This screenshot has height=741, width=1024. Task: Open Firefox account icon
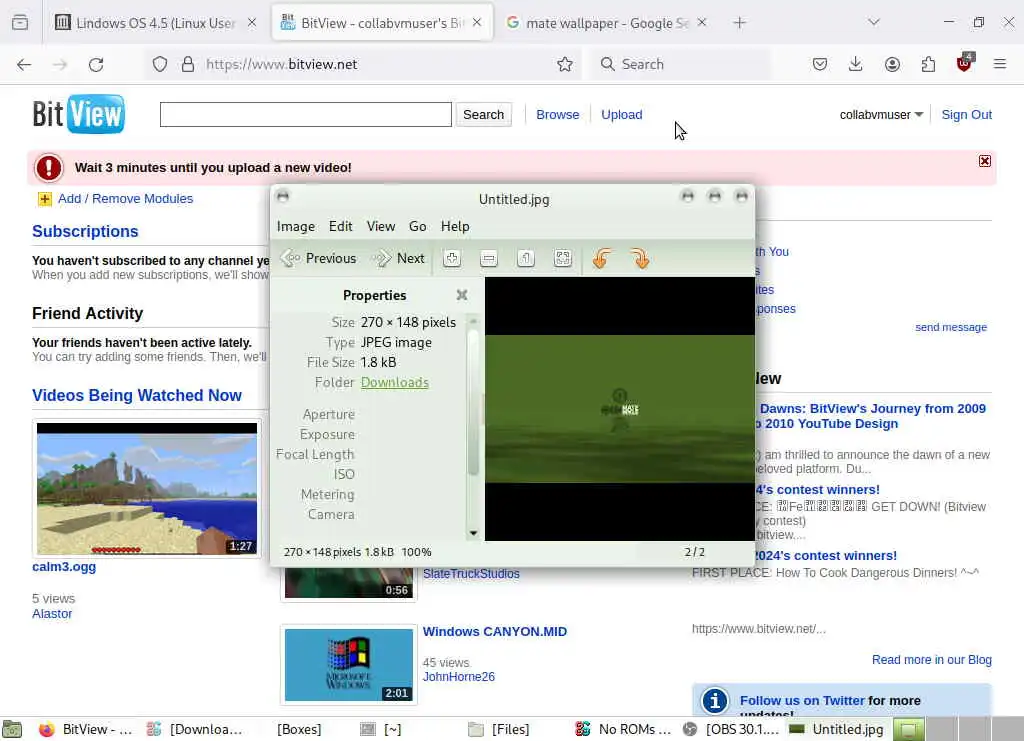(x=892, y=64)
